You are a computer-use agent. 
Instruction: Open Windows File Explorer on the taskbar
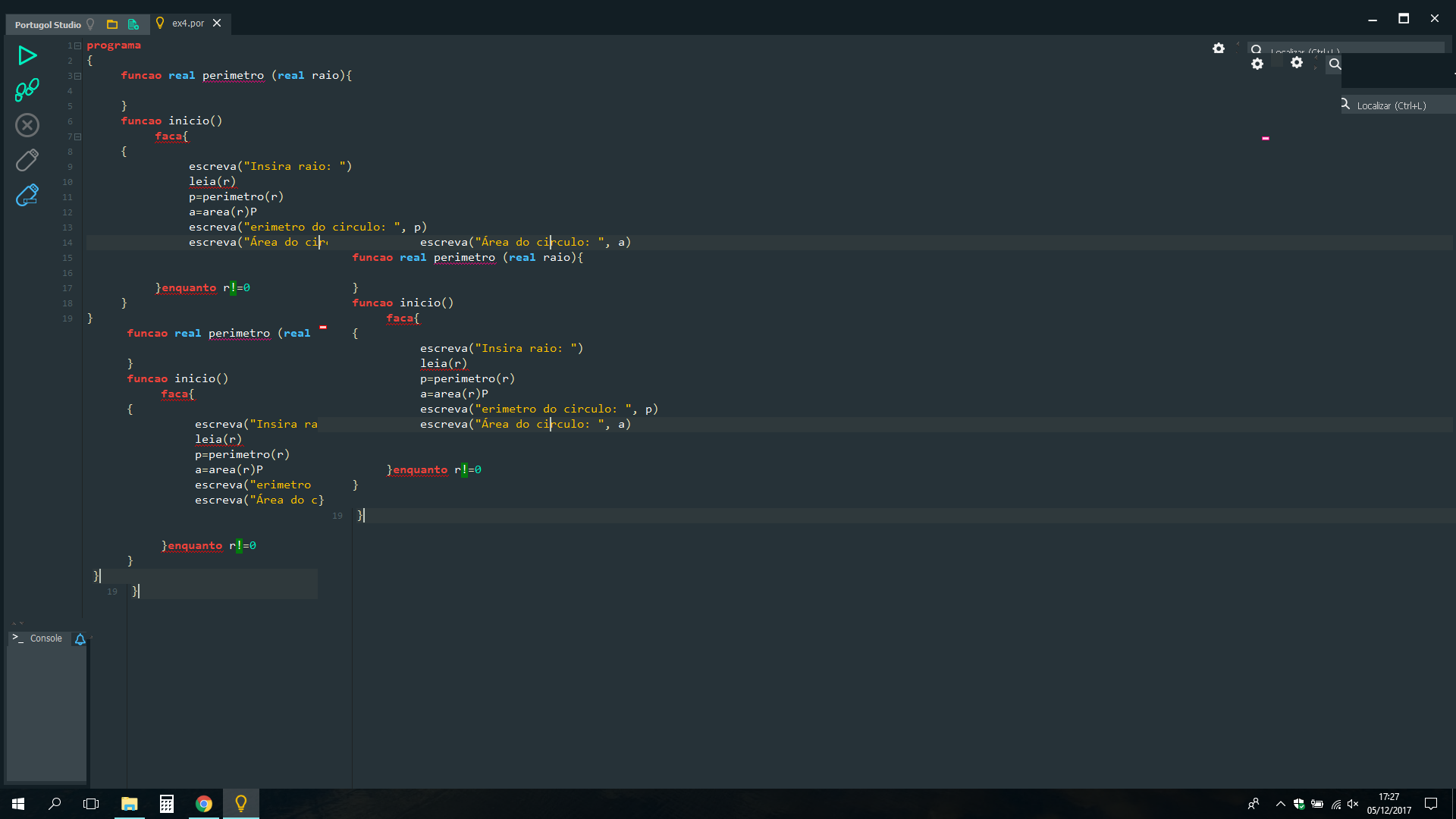pyautogui.click(x=130, y=804)
